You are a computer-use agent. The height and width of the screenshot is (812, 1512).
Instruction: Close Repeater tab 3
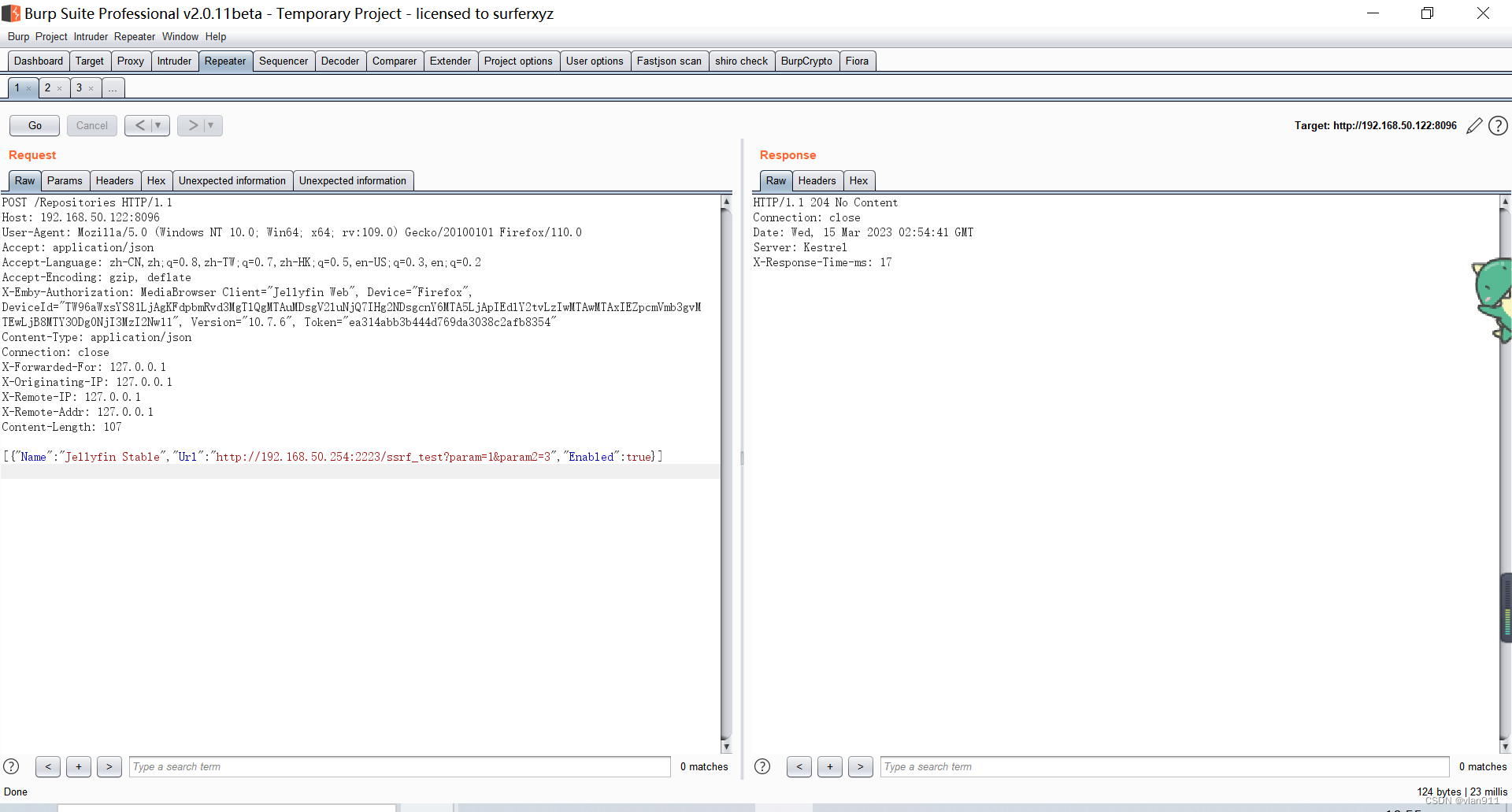point(91,88)
